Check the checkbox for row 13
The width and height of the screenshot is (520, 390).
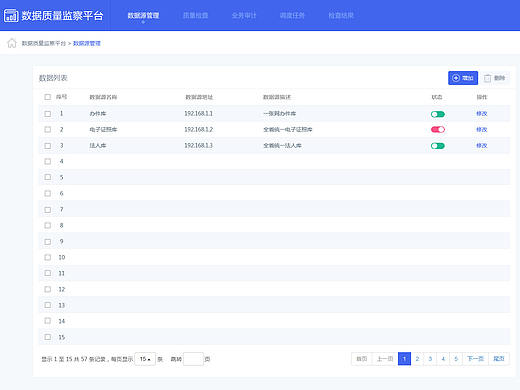point(48,305)
